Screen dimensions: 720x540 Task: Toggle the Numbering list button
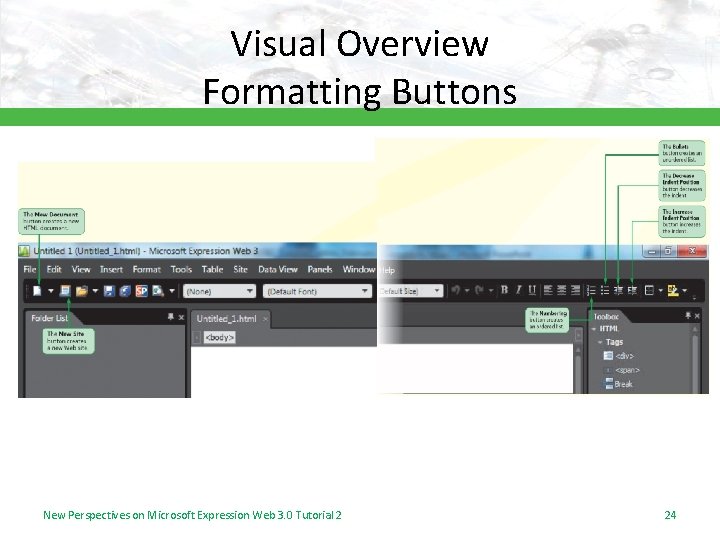pos(591,290)
